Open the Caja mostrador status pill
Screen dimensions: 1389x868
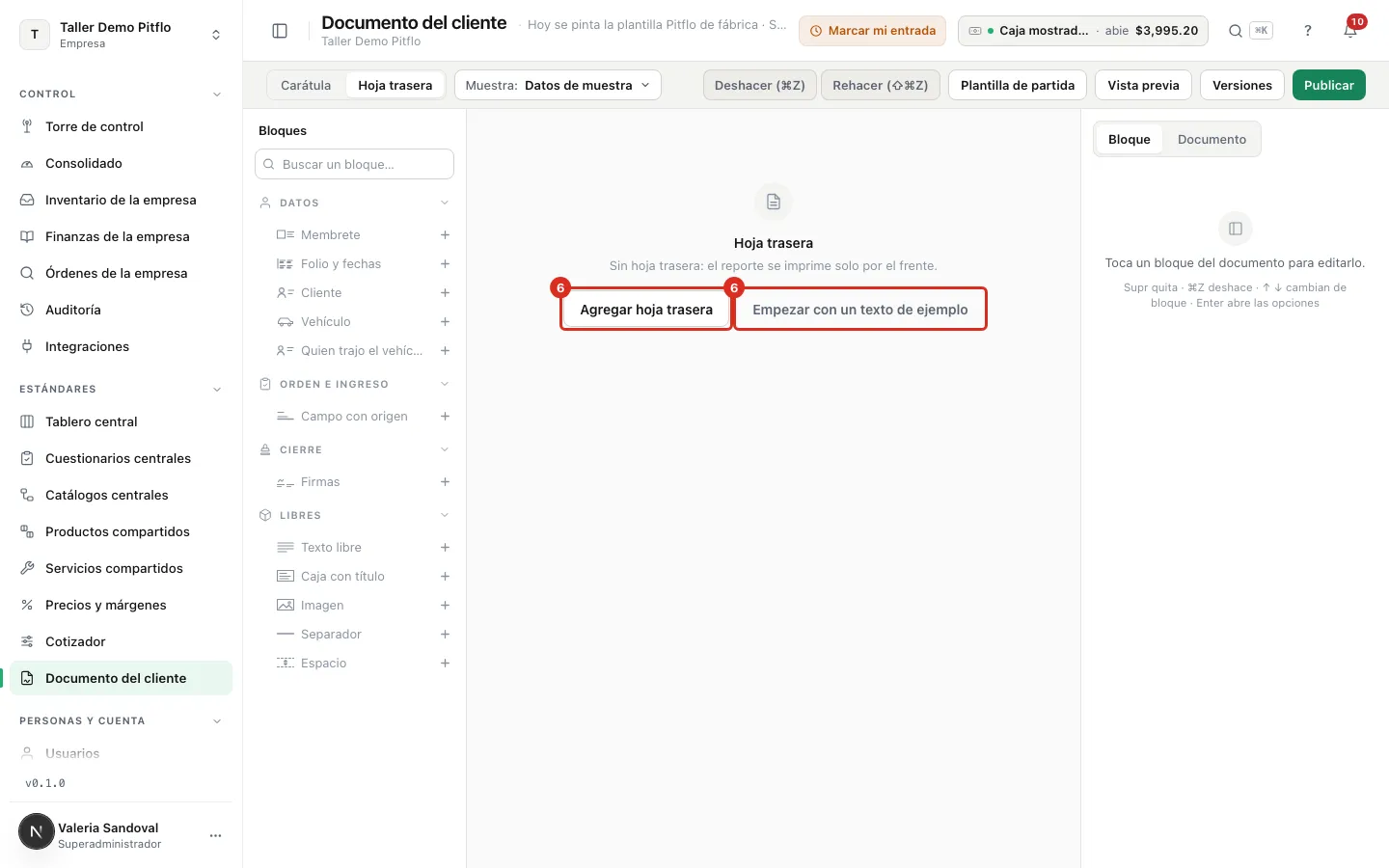(x=1083, y=31)
